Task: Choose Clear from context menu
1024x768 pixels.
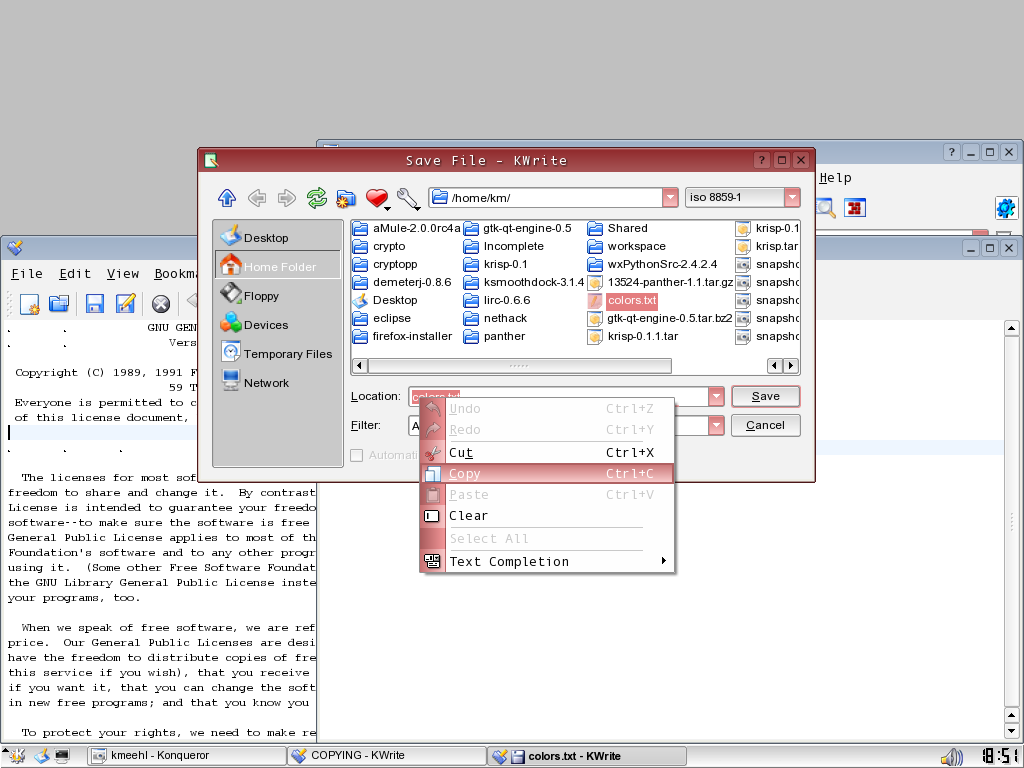Action: coord(547,515)
